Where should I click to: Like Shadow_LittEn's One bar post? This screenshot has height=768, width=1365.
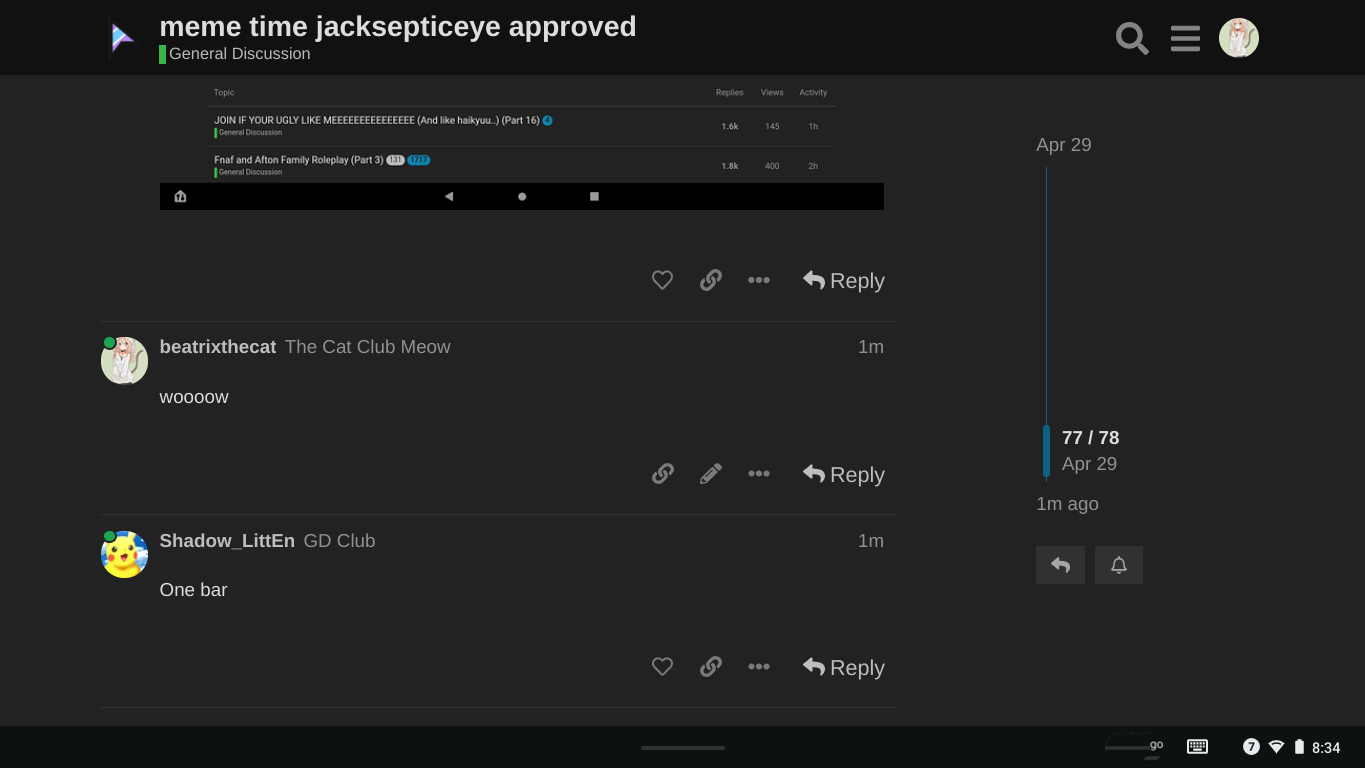coord(662,667)
